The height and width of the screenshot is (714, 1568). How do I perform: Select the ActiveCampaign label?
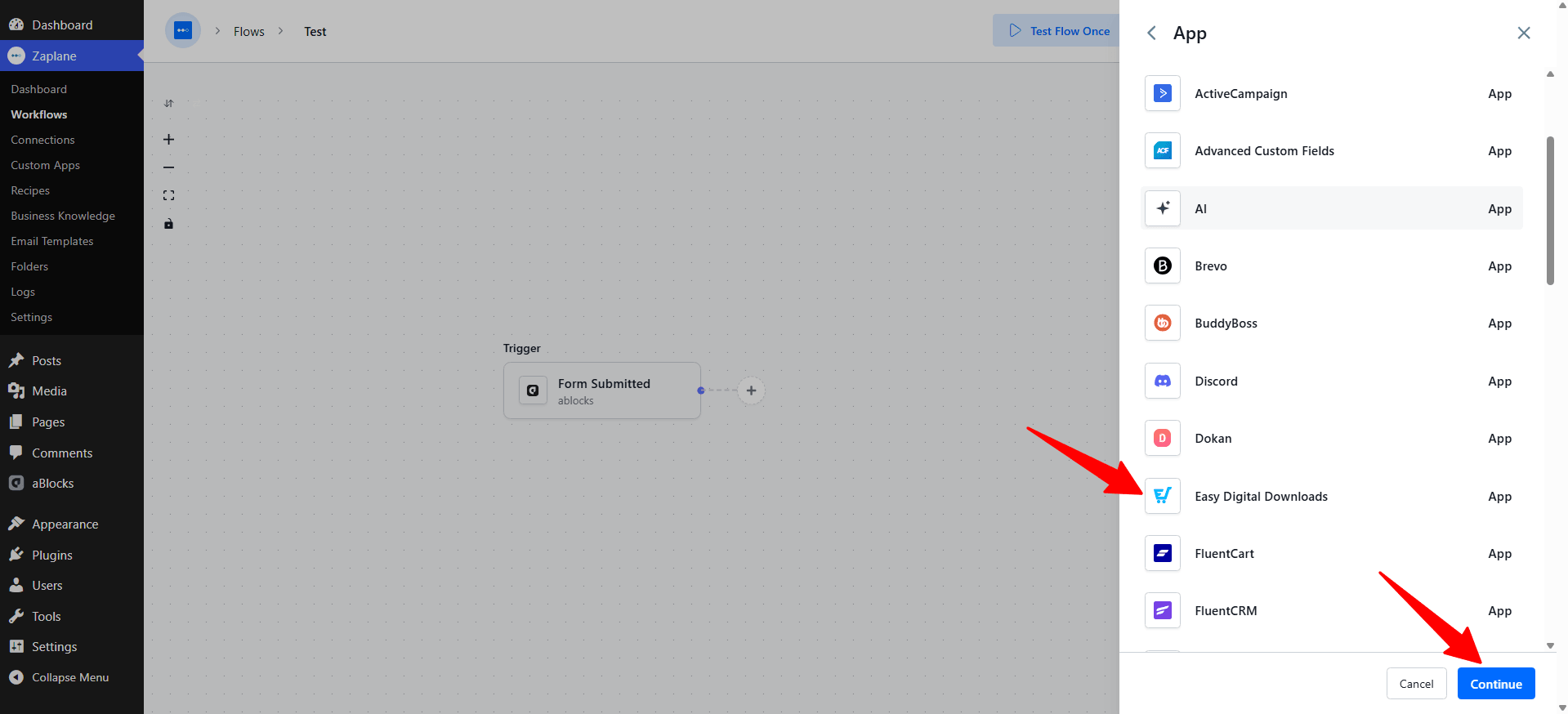click(x=1241, y=94)
